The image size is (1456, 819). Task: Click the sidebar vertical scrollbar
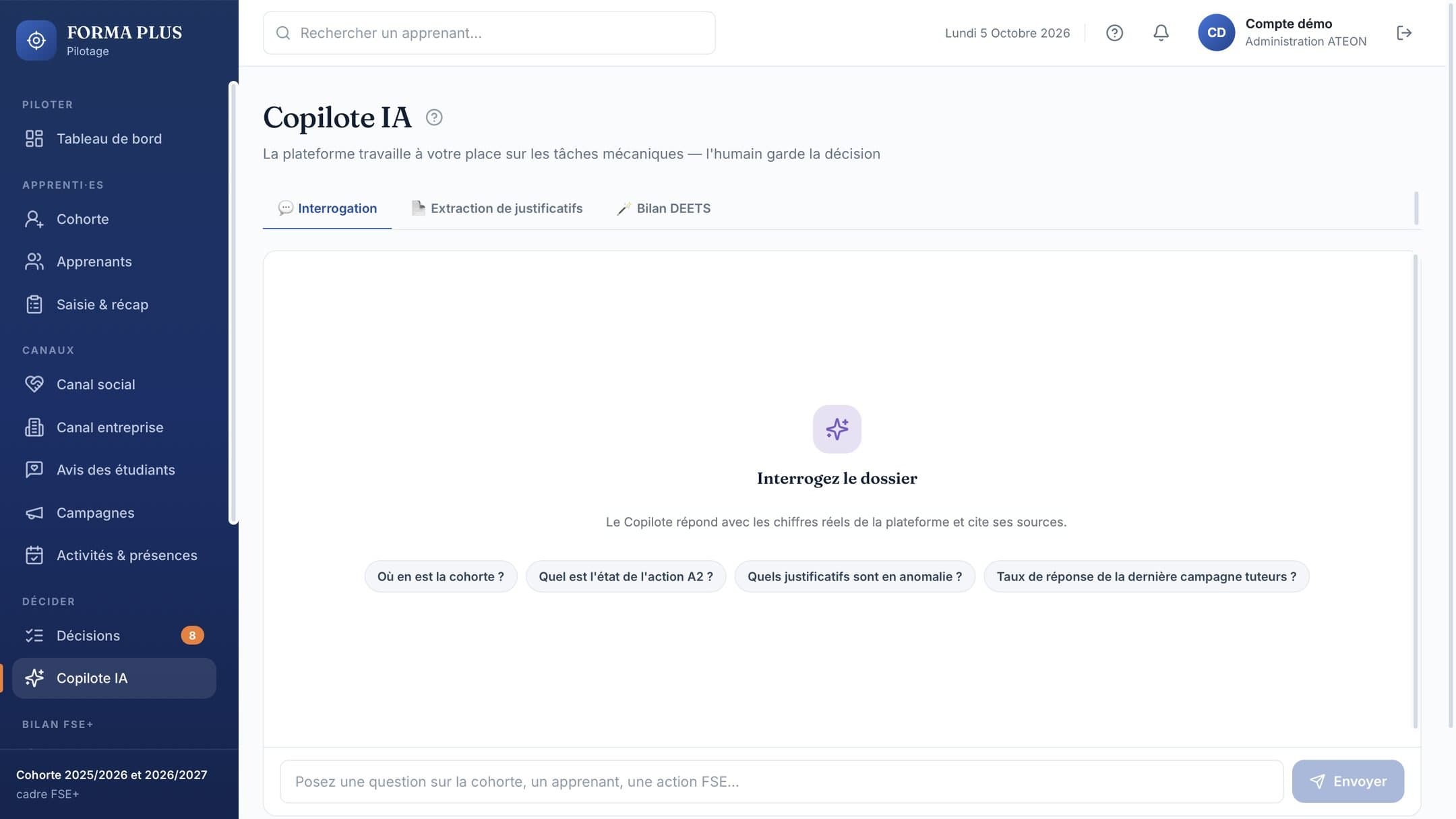point(233,303)
